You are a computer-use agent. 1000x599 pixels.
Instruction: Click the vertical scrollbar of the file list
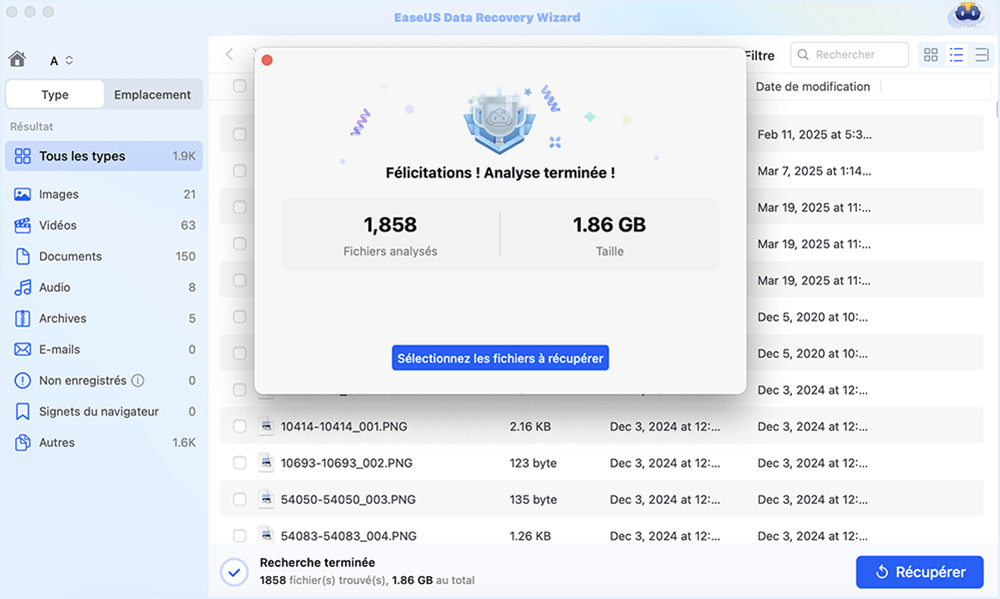997,110
